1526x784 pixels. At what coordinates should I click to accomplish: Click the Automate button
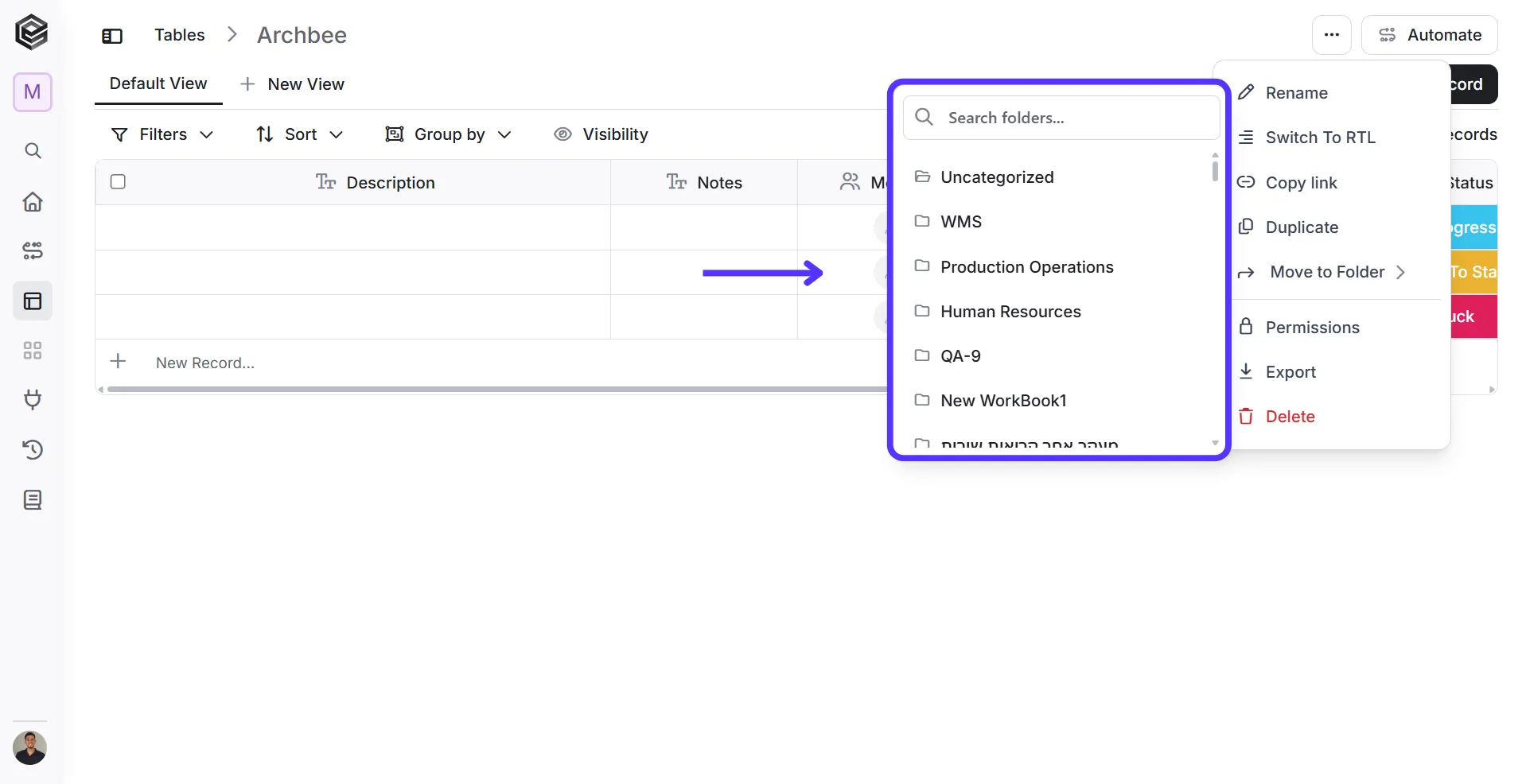coord(1430,35)
